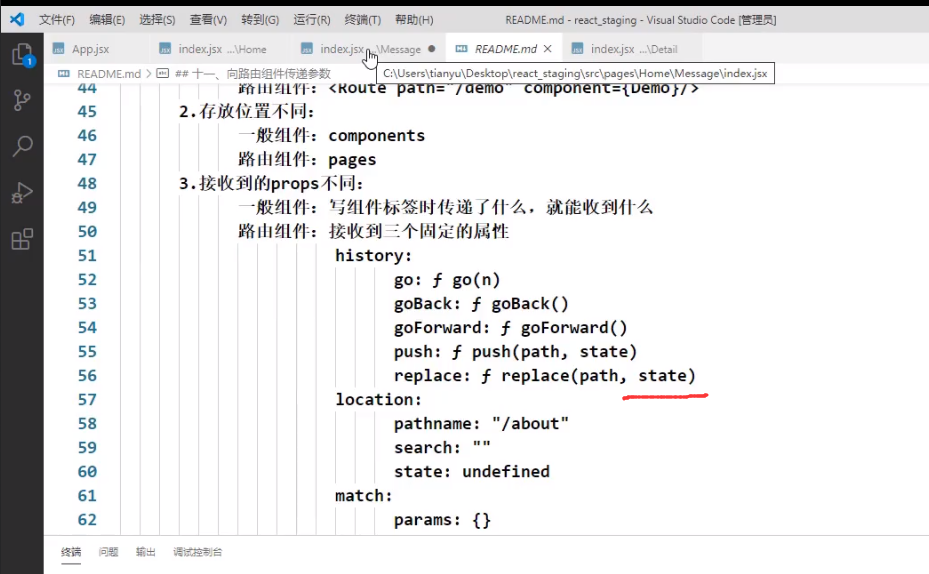The width and height of the screenshot is (929, 574).
Task: Open the 帮助(H) menu
Action: click(414, 20)
